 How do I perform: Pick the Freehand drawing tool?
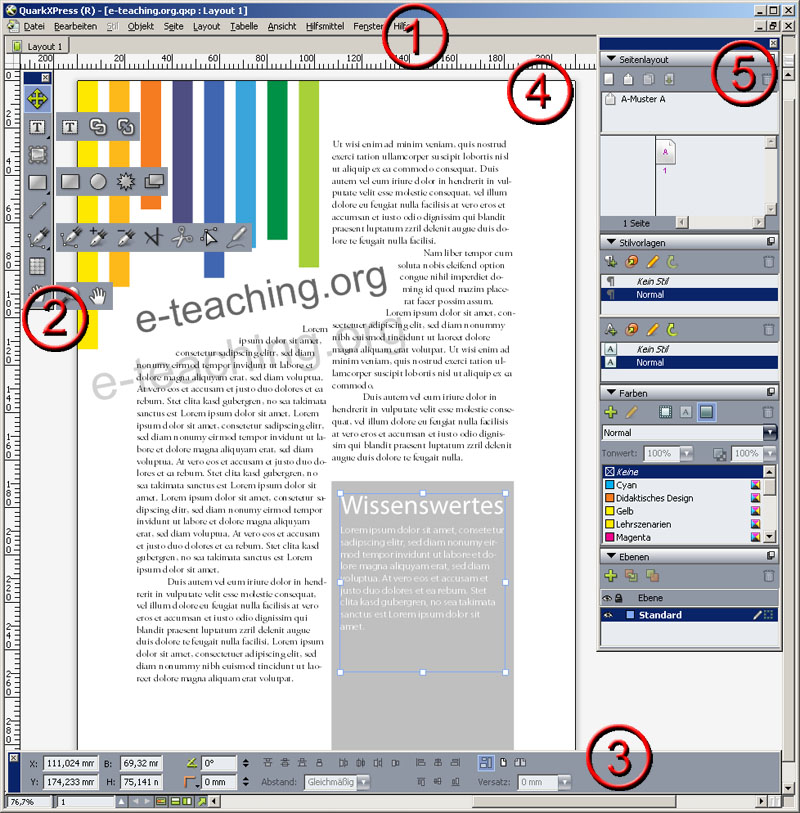(x=237, y=237)
